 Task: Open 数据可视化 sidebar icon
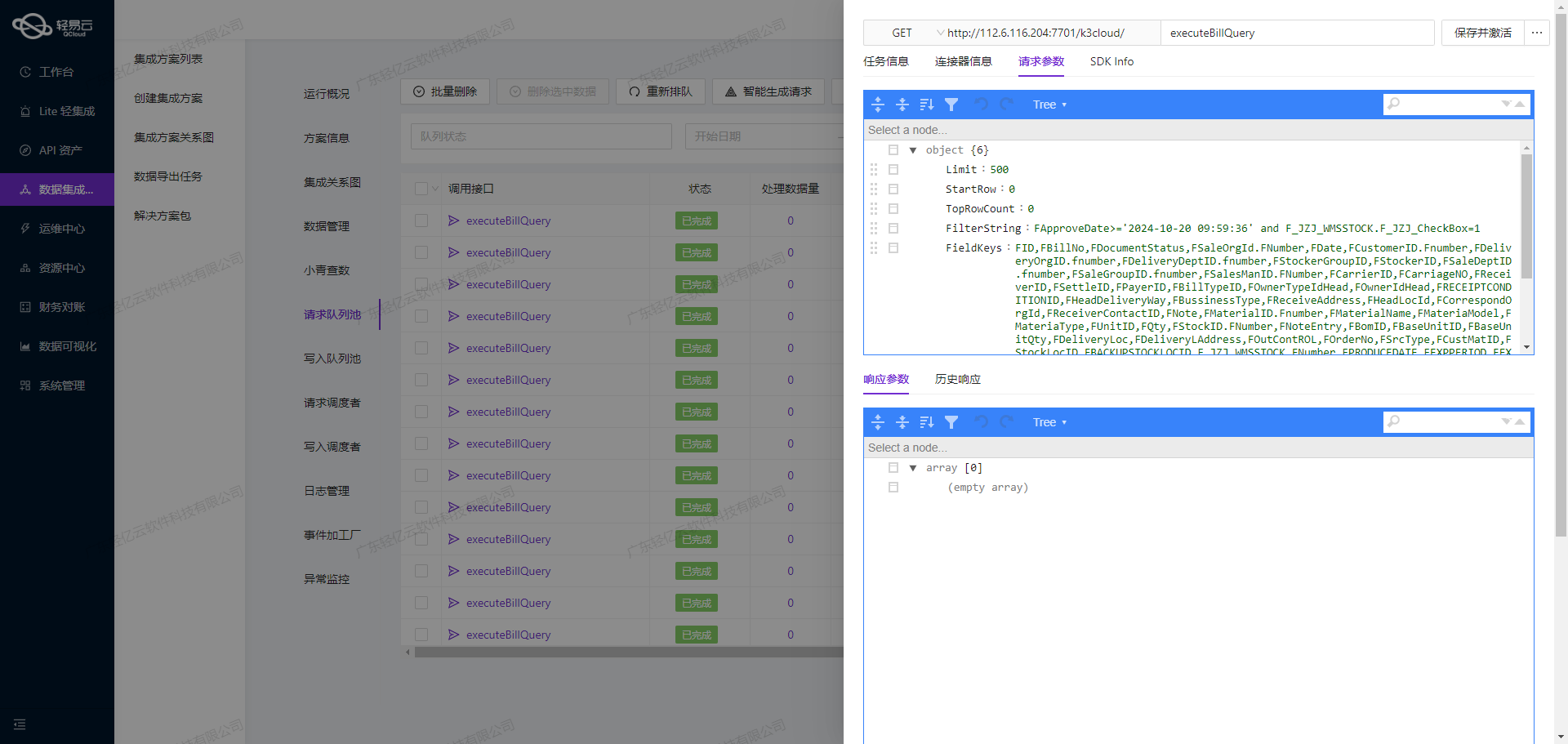coord(25,346)
